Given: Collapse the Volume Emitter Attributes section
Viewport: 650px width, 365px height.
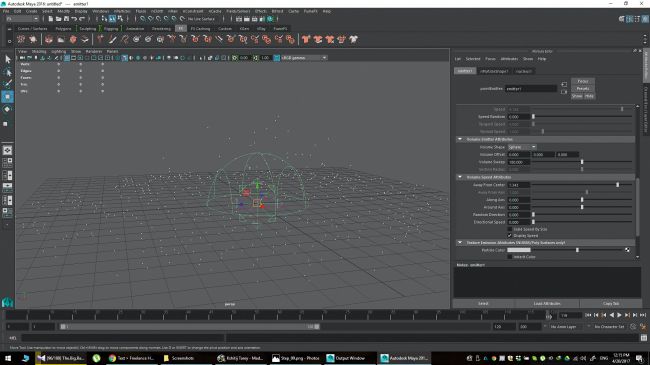Looking at the screenshot, I should 460,139.
